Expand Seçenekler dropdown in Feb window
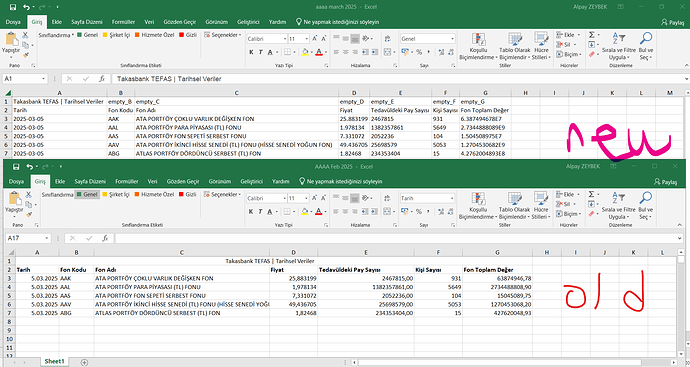 (x=222, y=195)
